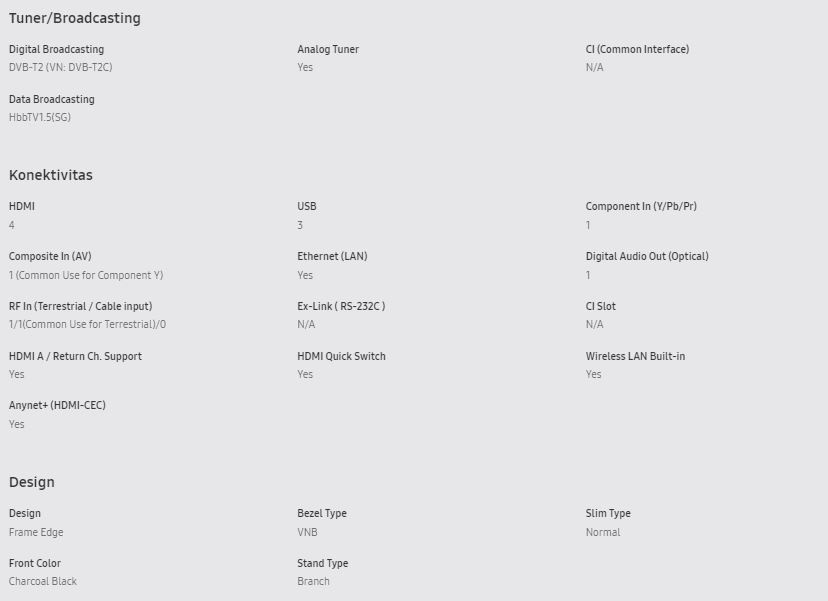
Task: Select the HbbTV1.5(SG) value text
Action: 40,117
